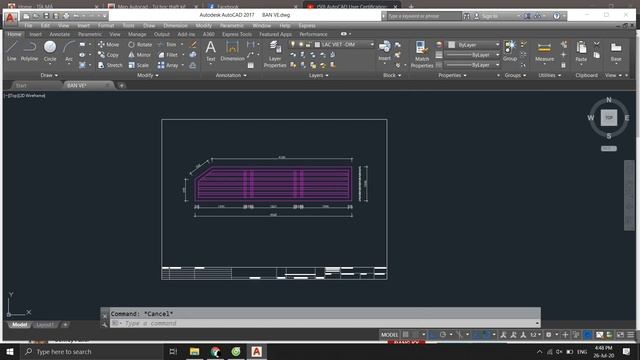Click the Stretch tool
Viewport: 640px width, 360px height.
click(x=110, y=65)
